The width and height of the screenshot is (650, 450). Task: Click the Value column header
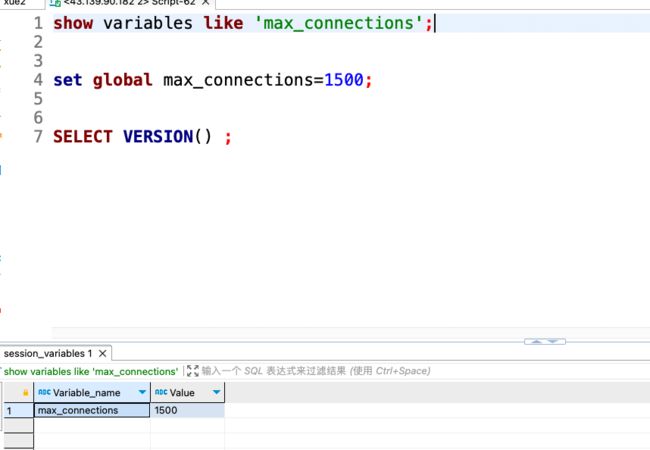(187, 392)
